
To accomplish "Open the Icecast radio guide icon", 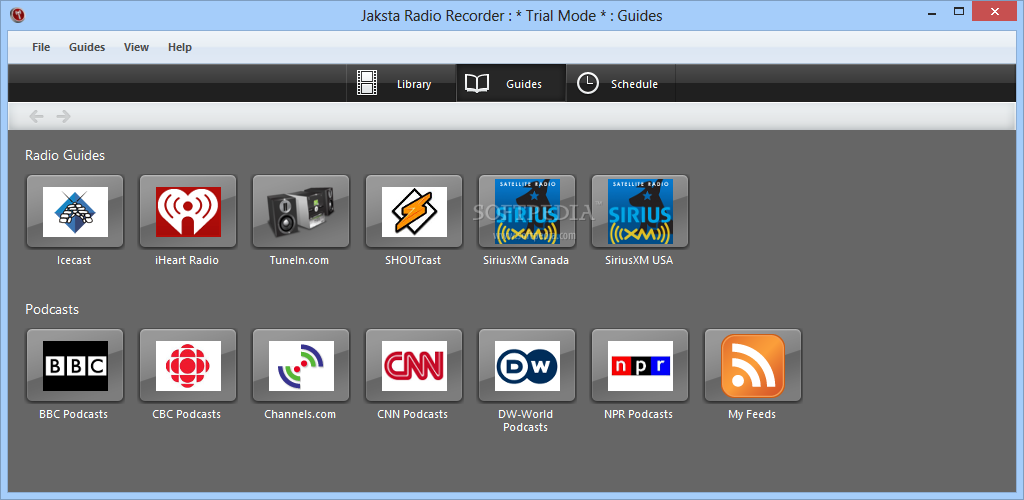I will pos(74,211).
